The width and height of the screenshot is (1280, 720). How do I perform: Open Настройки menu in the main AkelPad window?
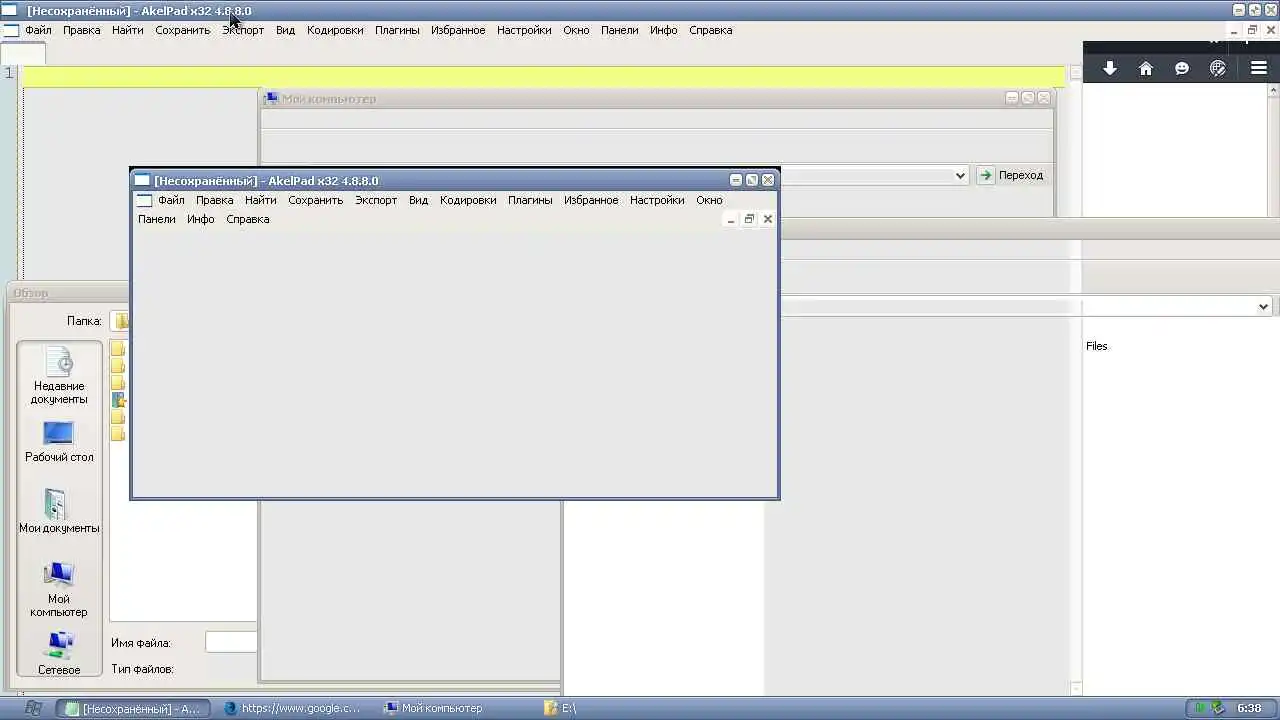pos(524,30)
